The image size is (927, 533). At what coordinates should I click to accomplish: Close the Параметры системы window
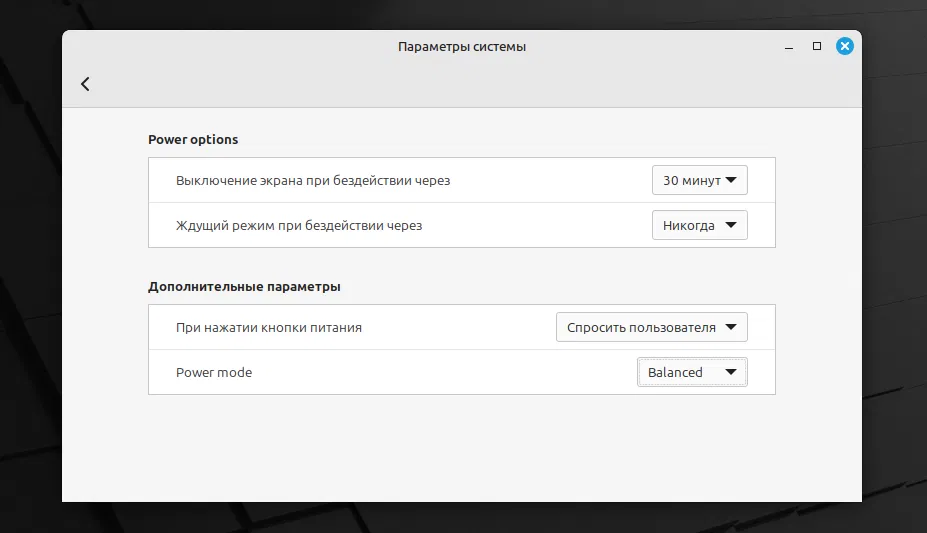[845, 46]
